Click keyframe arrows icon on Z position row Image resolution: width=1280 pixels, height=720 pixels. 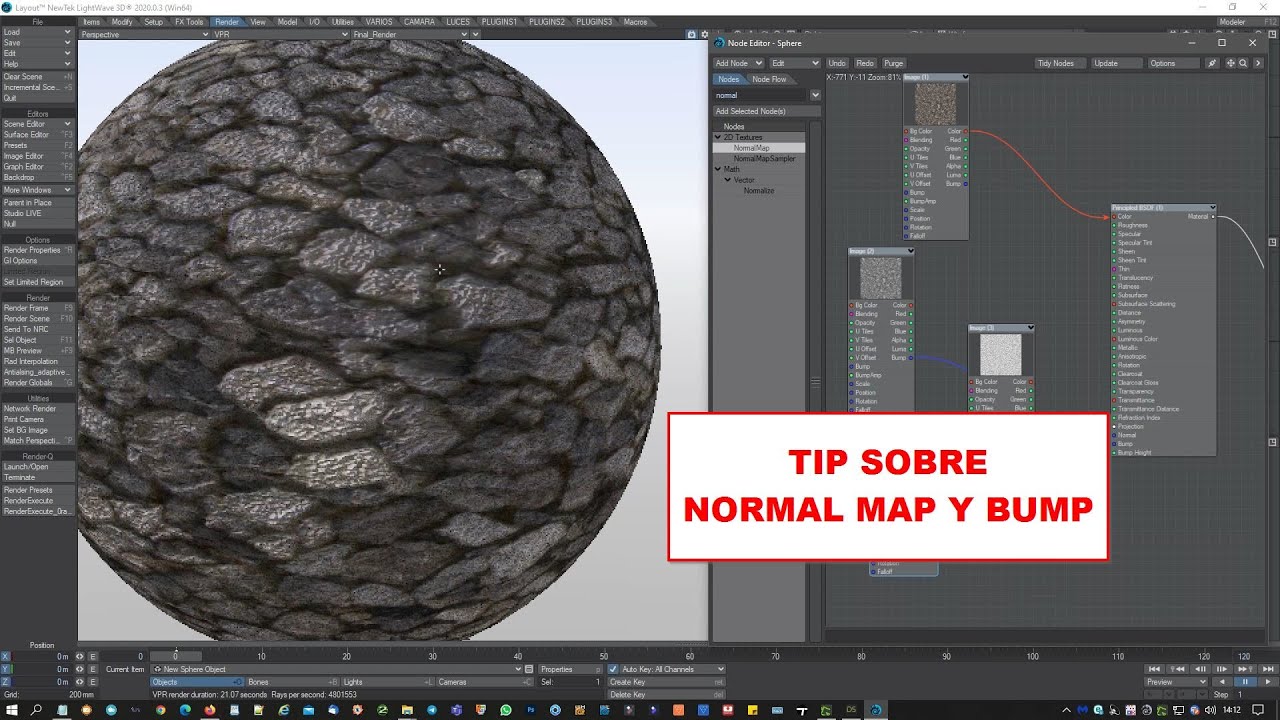point(80,682)
